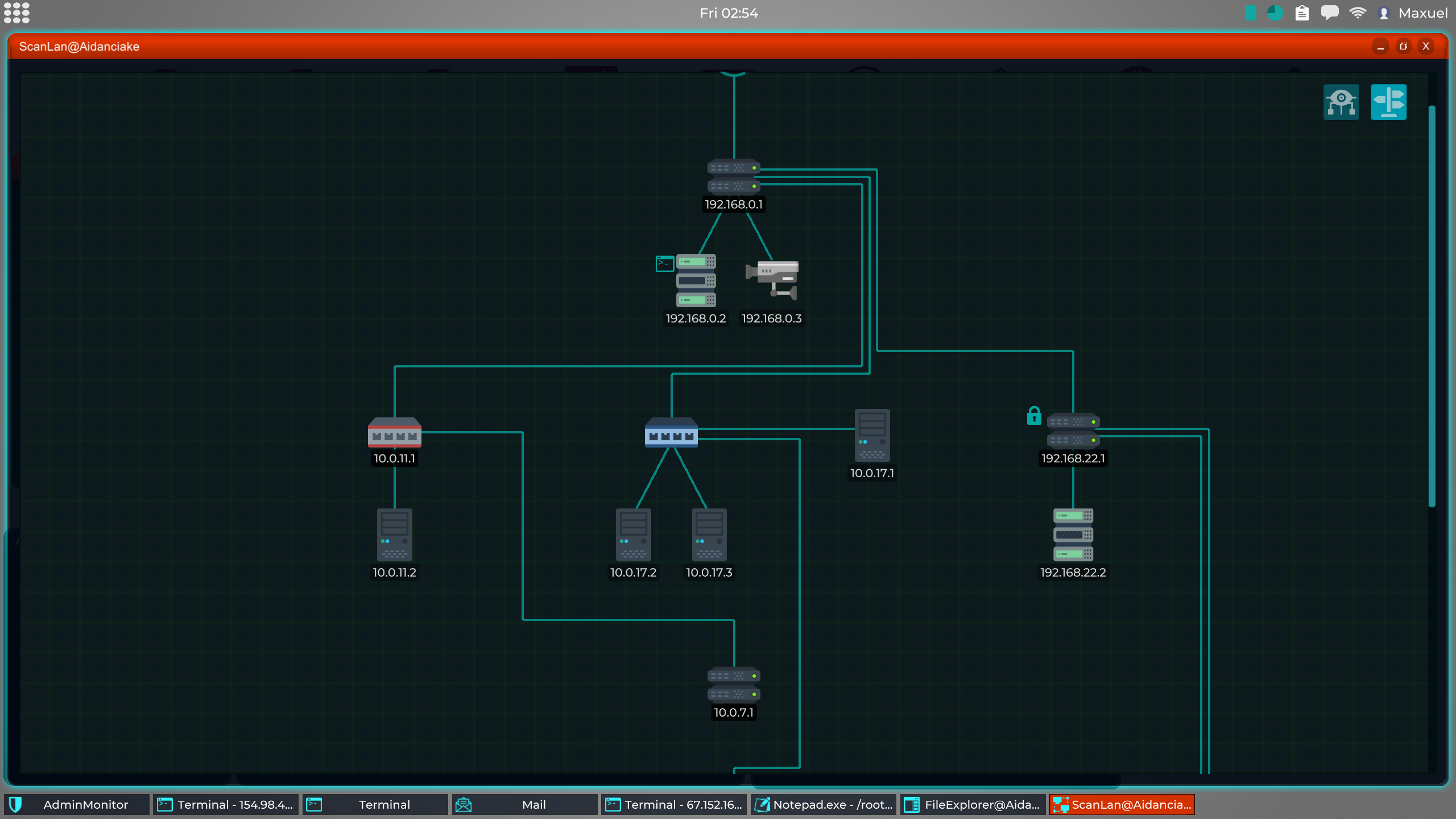The image size is (1456, 819).
Task: Open the FileExplorer@Aida taskbar window
Action: pyautogui.click(x=972, y=805)
